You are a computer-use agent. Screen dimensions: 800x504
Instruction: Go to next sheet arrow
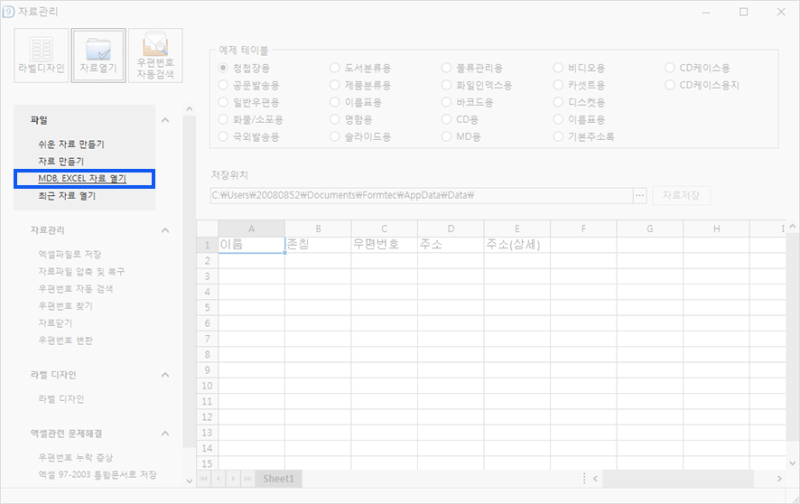pos(233,478)
